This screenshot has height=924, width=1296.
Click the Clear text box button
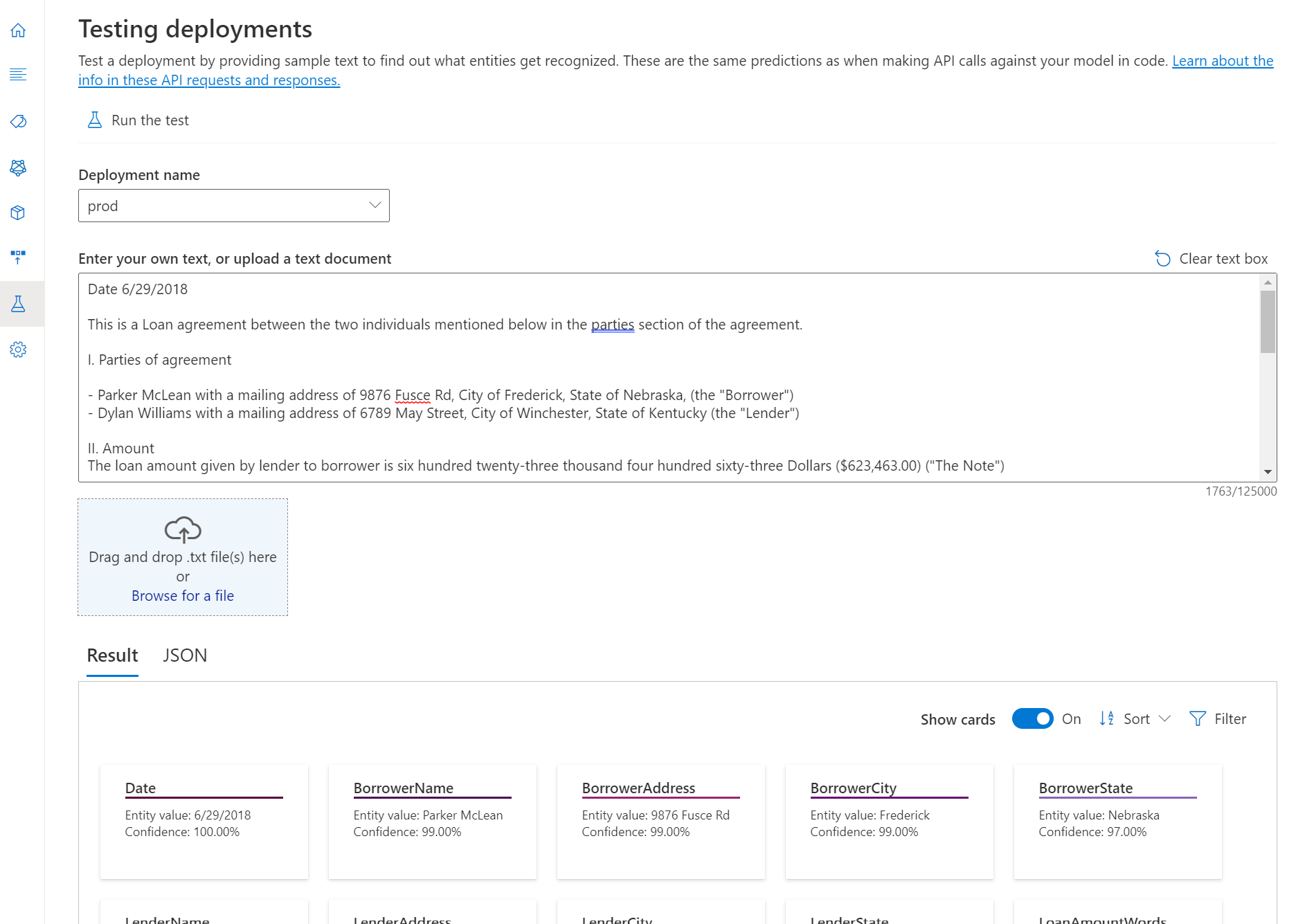click(x=1212, y=259)
